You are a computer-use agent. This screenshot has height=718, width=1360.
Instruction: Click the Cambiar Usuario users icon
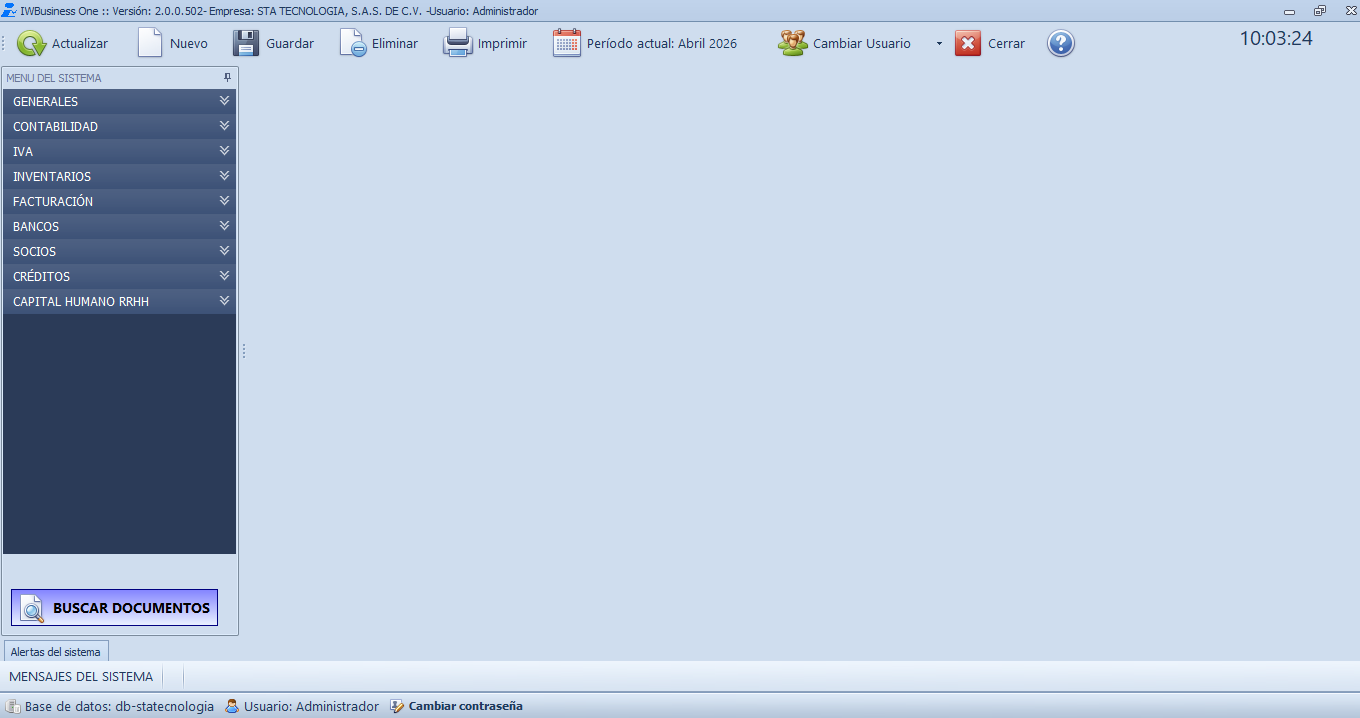792,43
